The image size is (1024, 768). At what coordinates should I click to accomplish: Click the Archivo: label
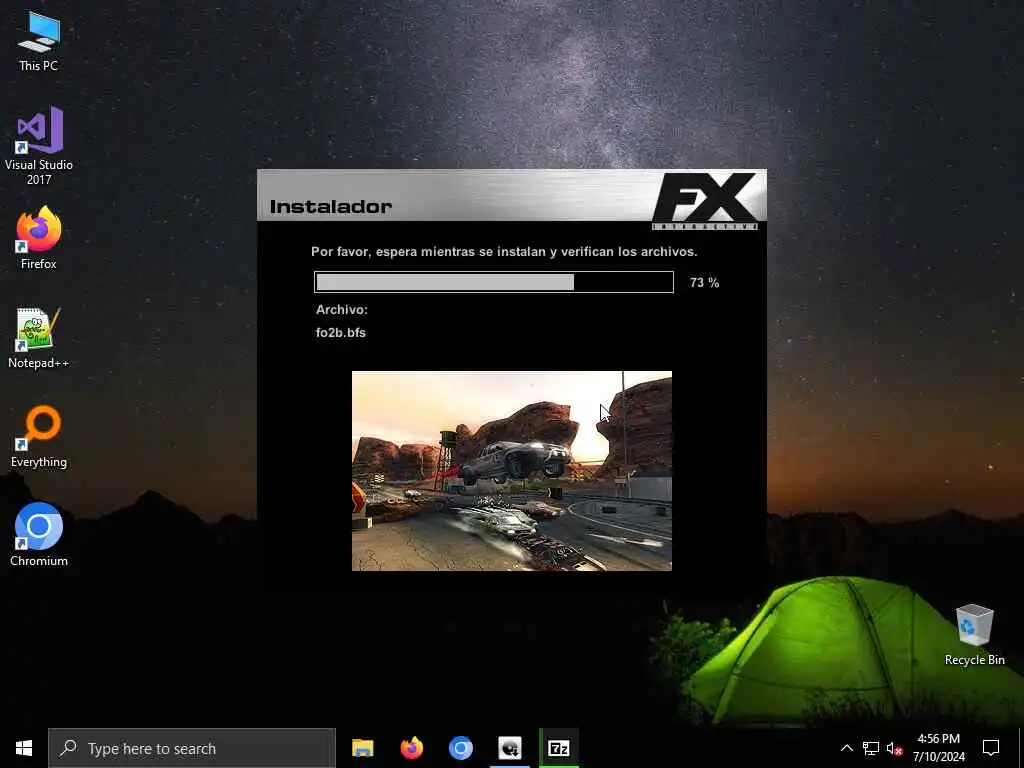(342, 310)
